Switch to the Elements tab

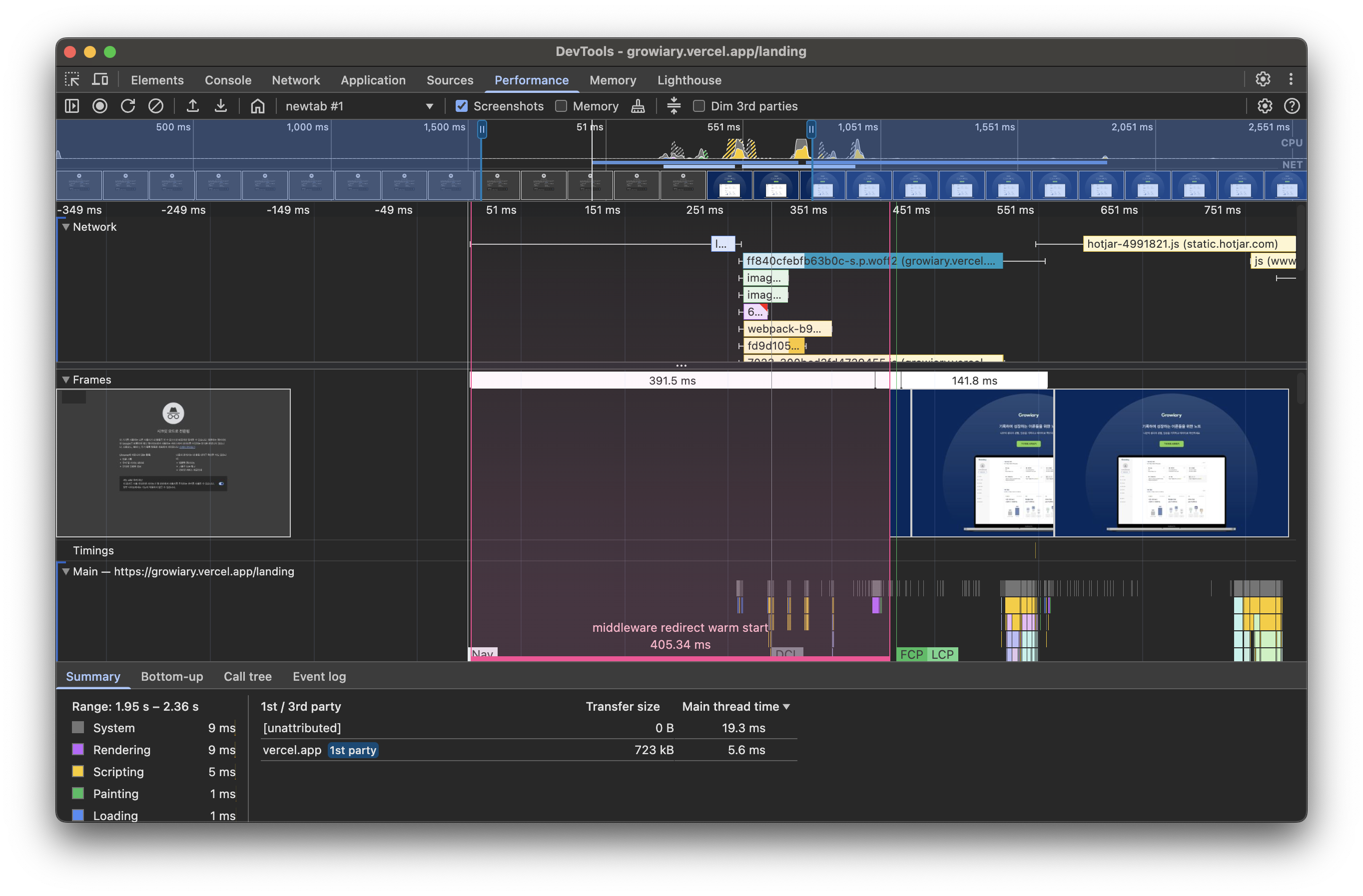[157, 80]
